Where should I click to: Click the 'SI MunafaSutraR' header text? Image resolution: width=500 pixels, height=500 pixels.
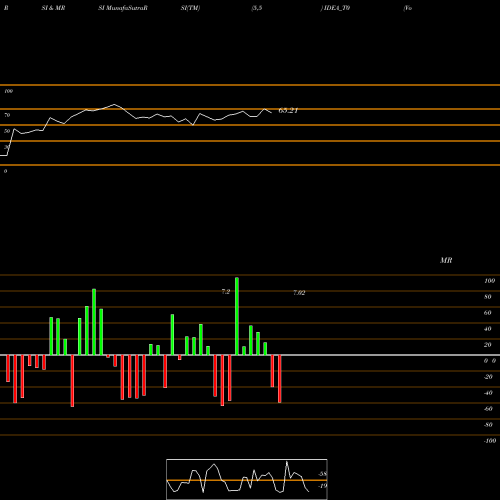[123, 8]
